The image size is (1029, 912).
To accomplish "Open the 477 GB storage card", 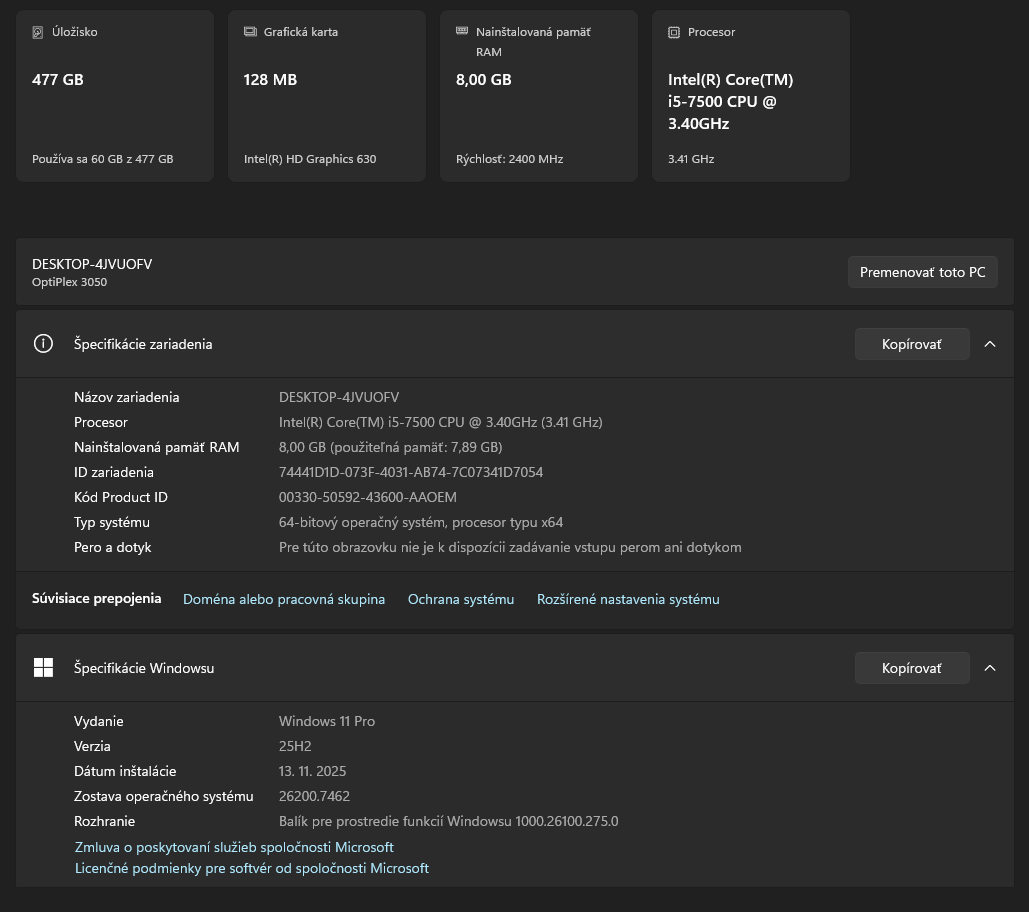I will pyautogui.click(x=115, y=96).
